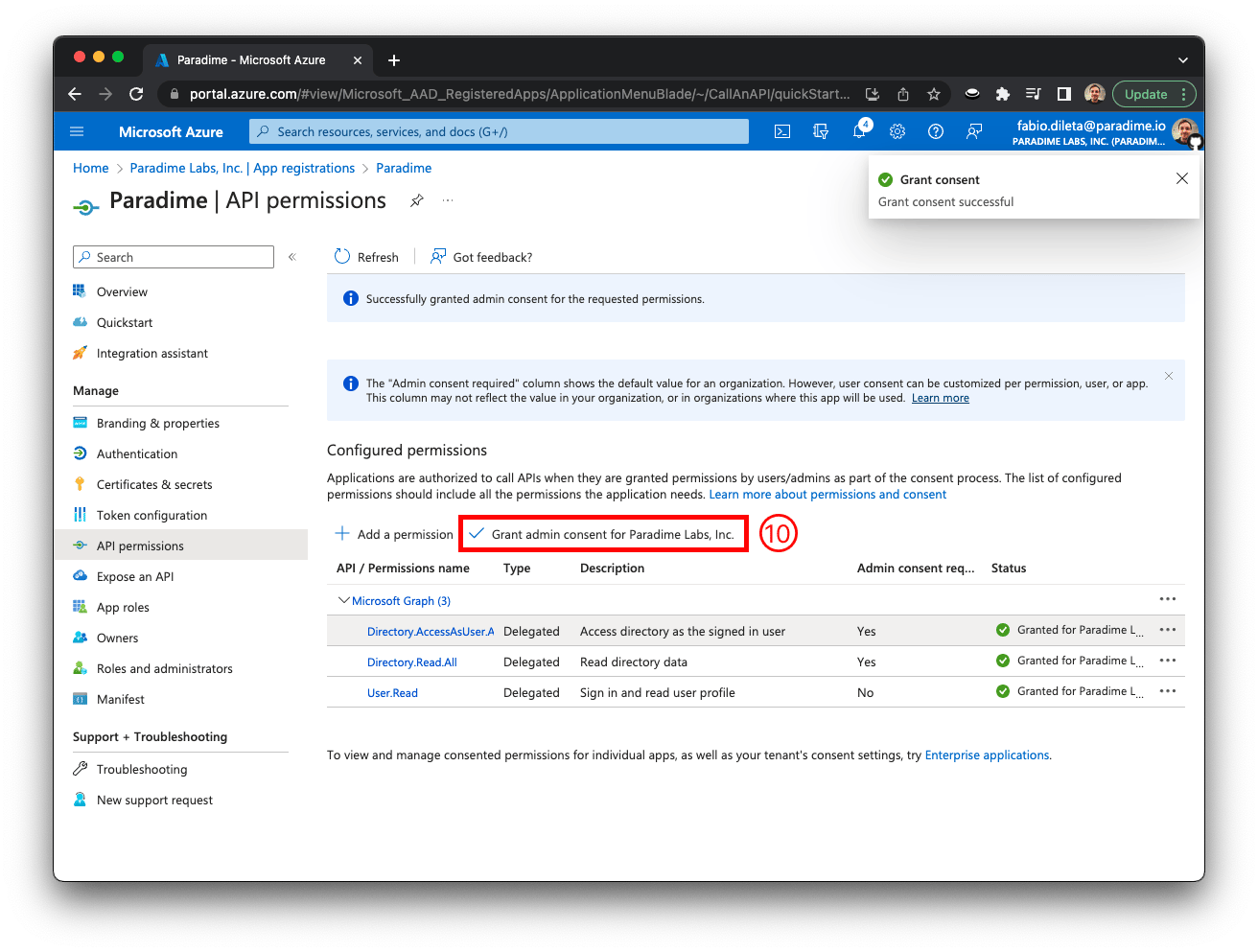Open a new browser tab

coord(394,60)
